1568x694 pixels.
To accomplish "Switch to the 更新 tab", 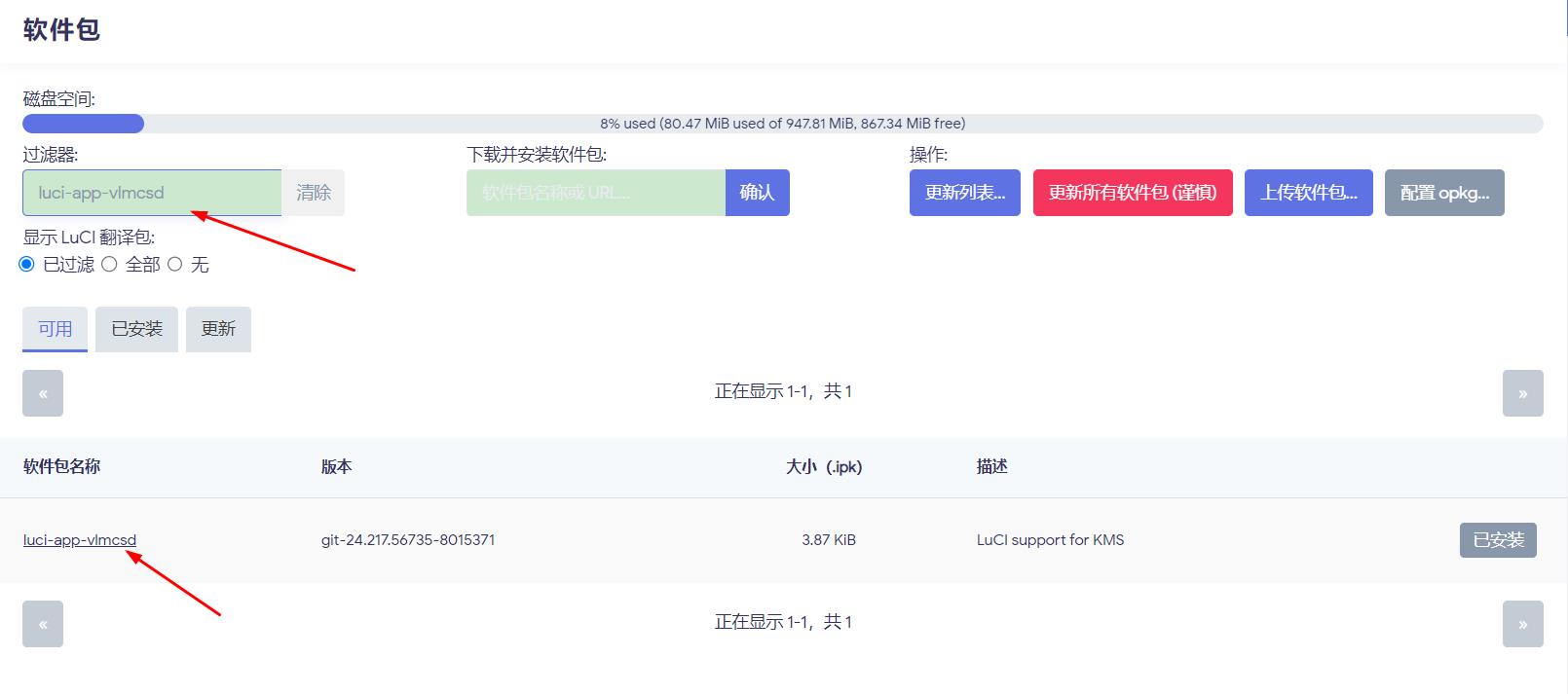I will click(x=218, y=329).
